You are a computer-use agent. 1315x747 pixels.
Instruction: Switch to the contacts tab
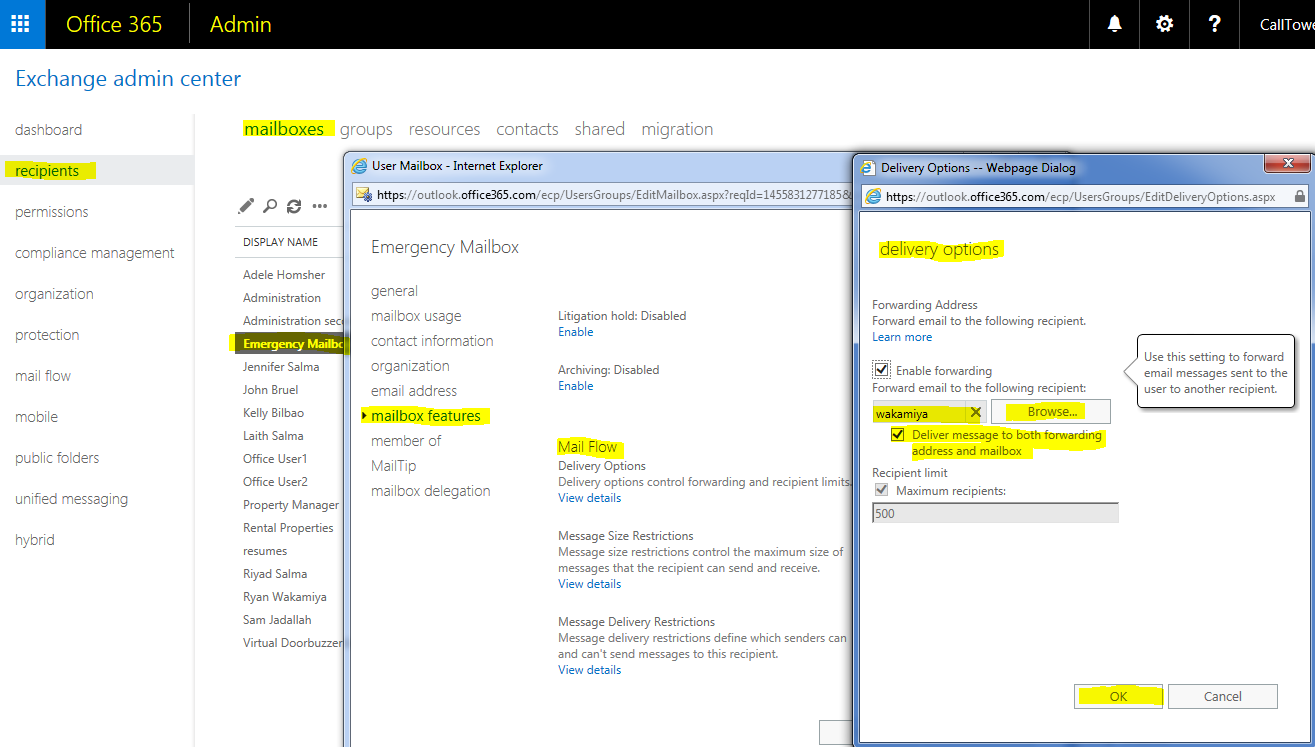[527, 129]
